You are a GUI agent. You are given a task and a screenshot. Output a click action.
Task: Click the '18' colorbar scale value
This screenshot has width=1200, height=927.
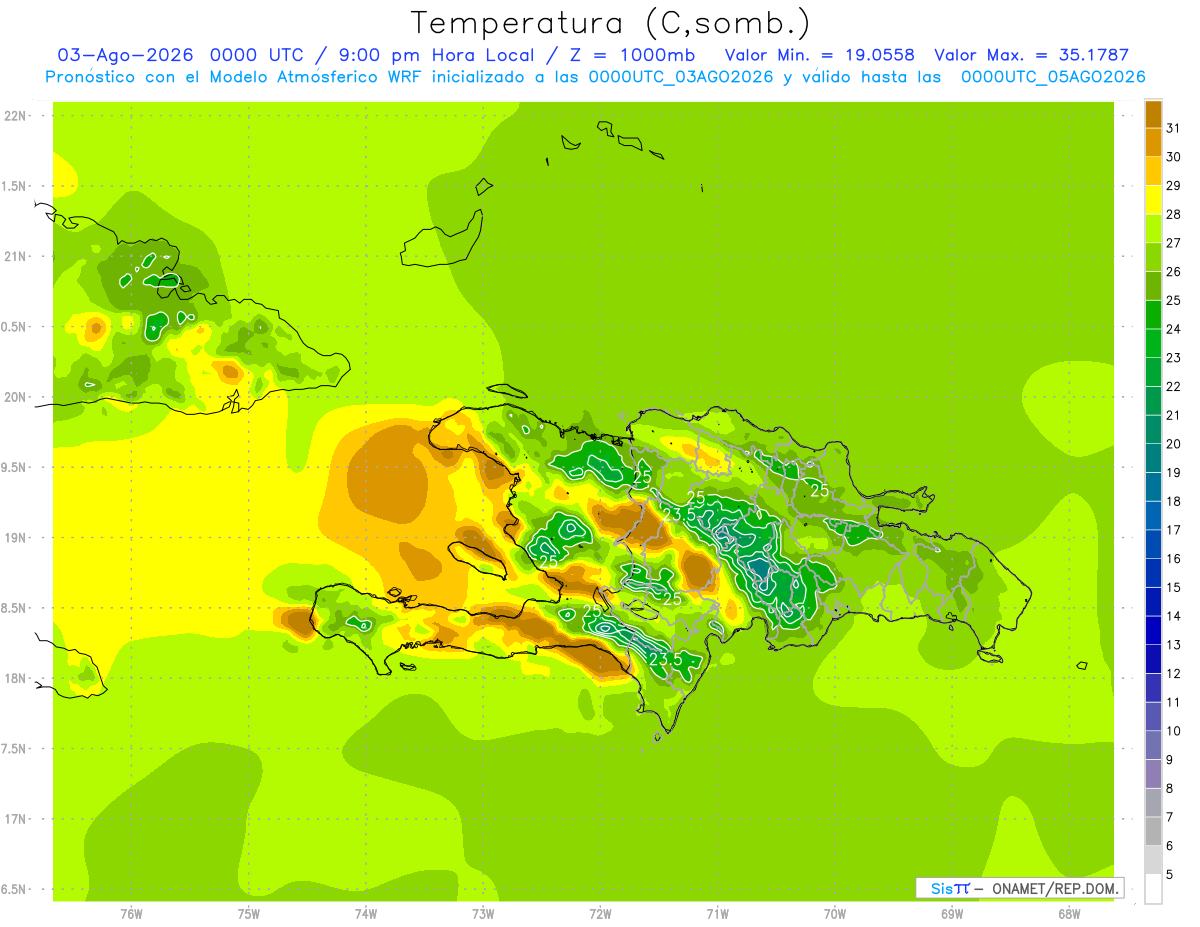point(1174,501)
